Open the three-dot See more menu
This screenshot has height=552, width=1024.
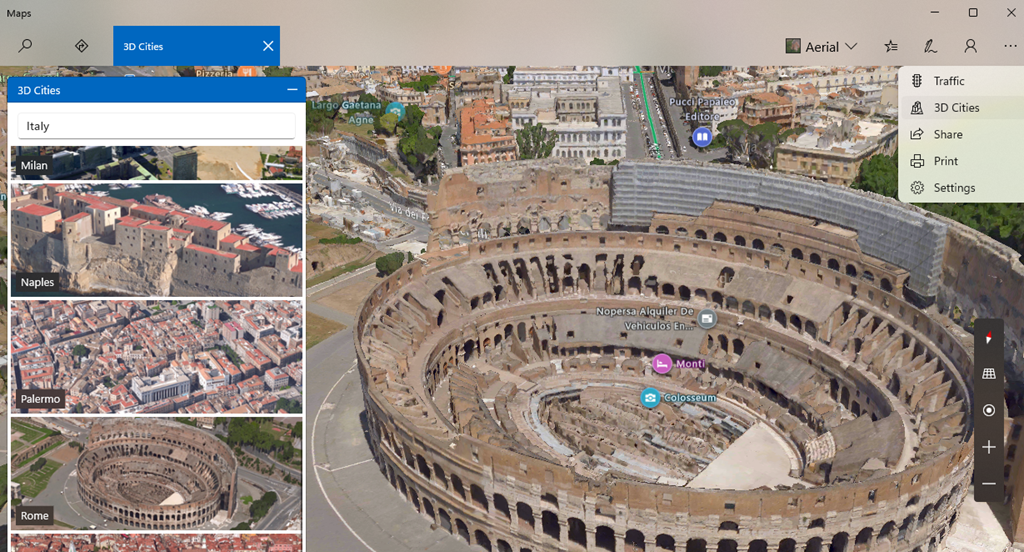point(1010,46)
